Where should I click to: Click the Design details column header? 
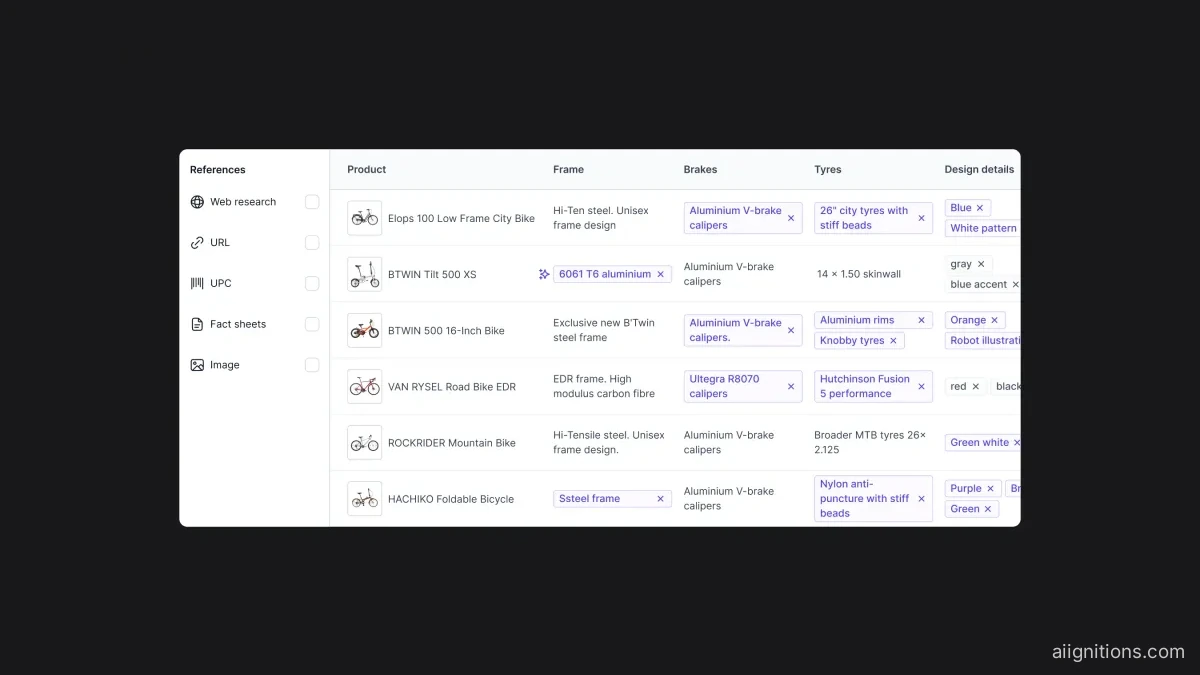[x=979, y=170]
